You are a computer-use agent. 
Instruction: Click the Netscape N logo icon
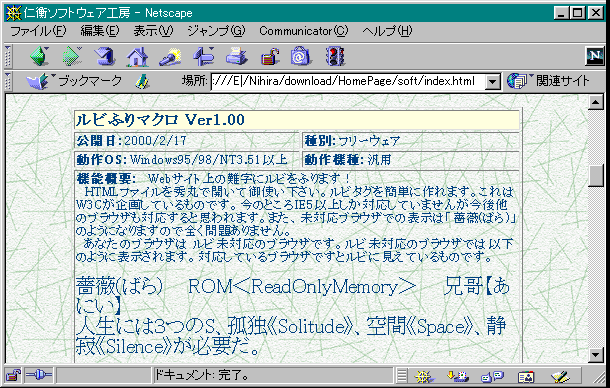595,56
